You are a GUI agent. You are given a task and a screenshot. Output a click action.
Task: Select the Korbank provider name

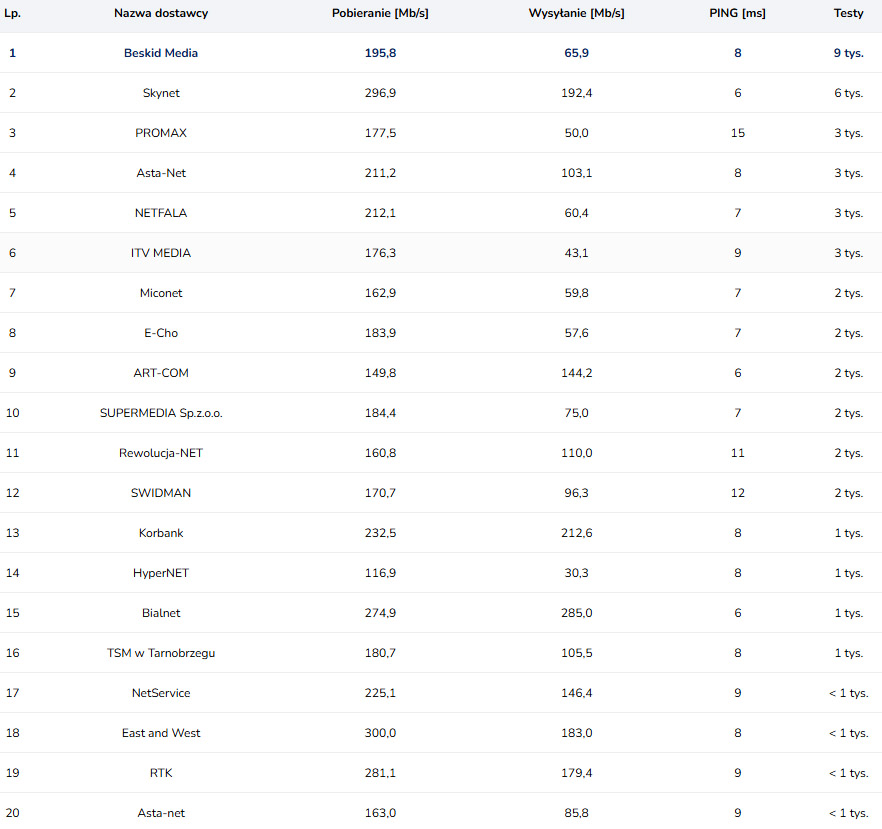click(161, 533)
